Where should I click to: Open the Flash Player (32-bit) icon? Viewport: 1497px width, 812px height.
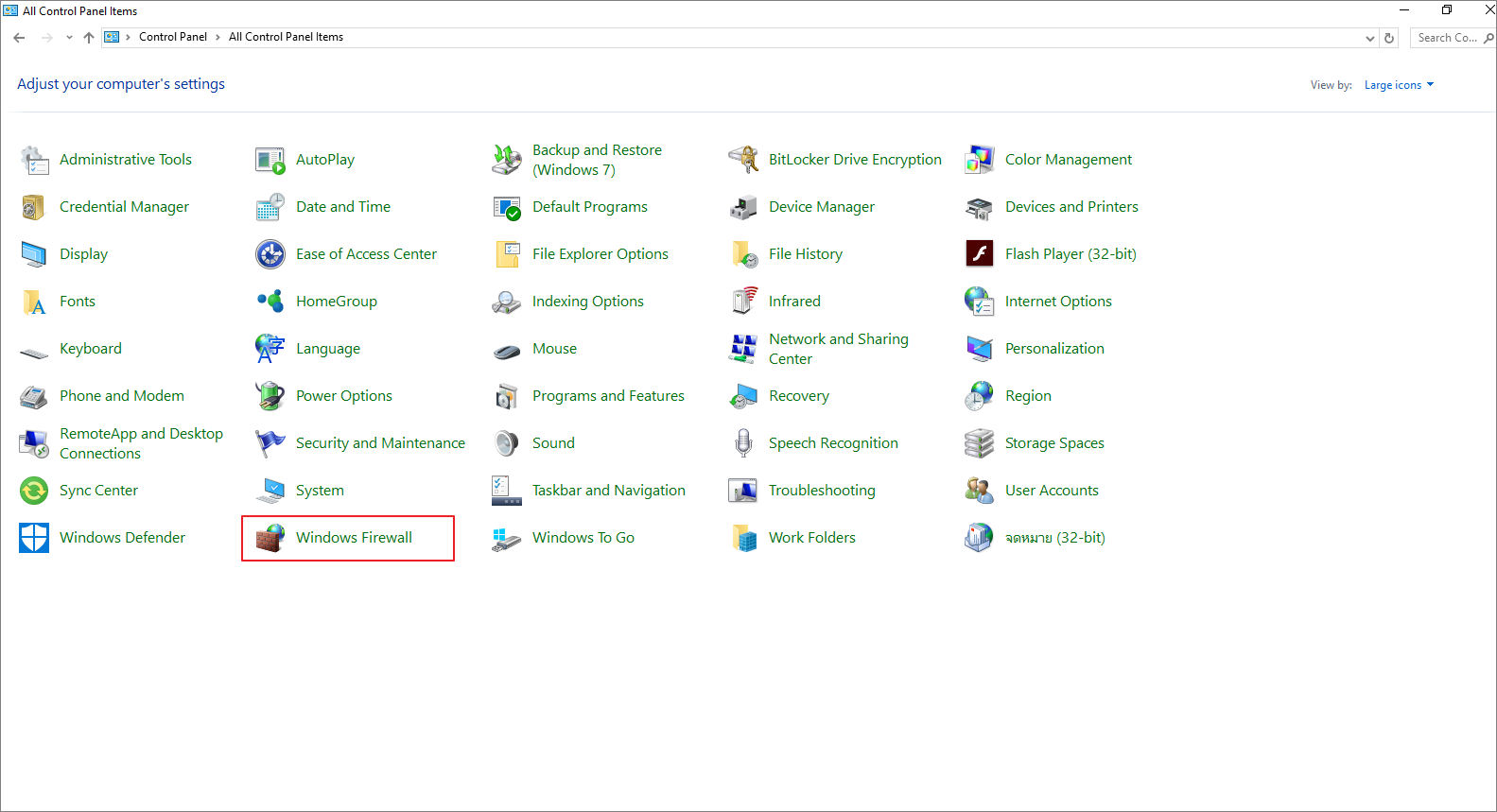pyautogui.click(x=980, y=254)
